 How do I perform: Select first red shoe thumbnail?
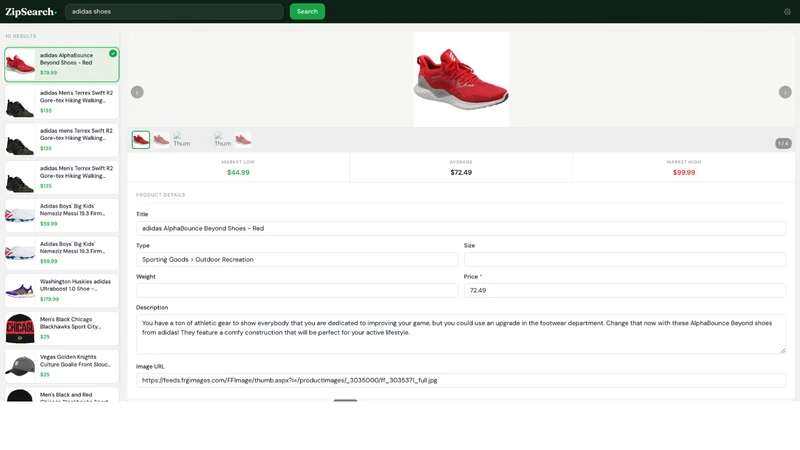(x=141, y=140)
